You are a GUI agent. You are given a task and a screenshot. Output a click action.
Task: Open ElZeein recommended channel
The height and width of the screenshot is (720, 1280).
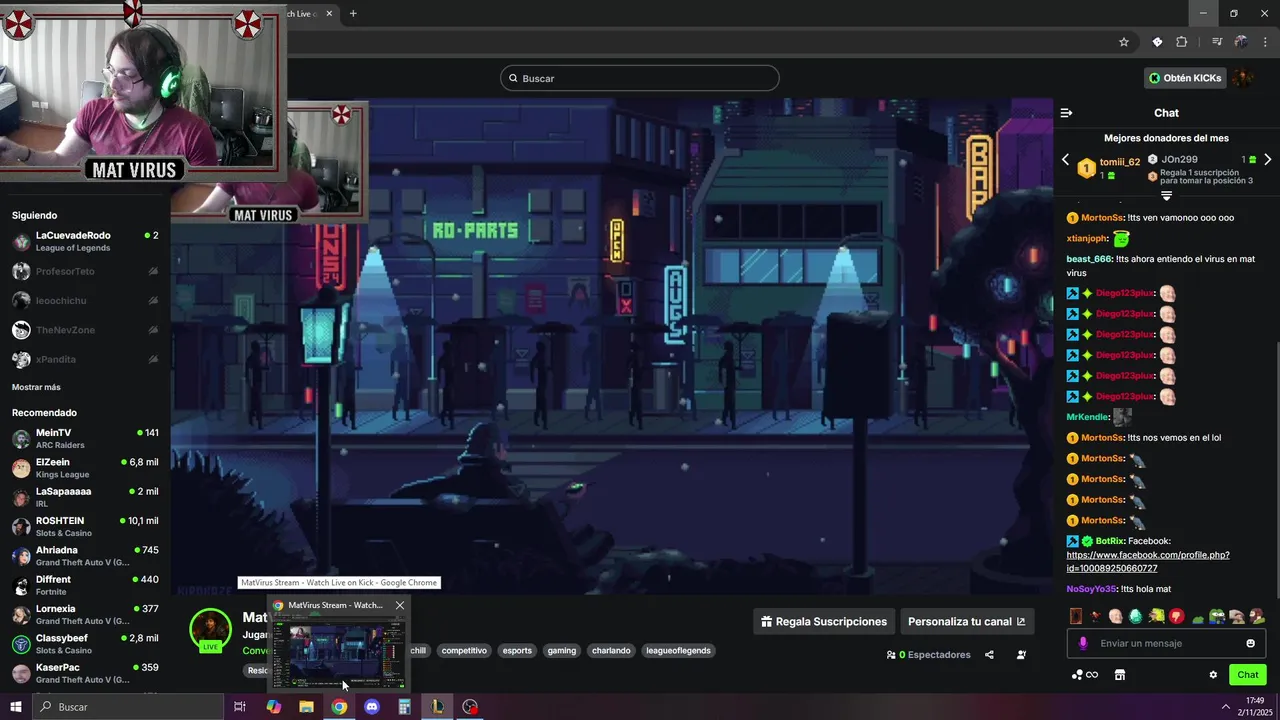coord(85,468)
